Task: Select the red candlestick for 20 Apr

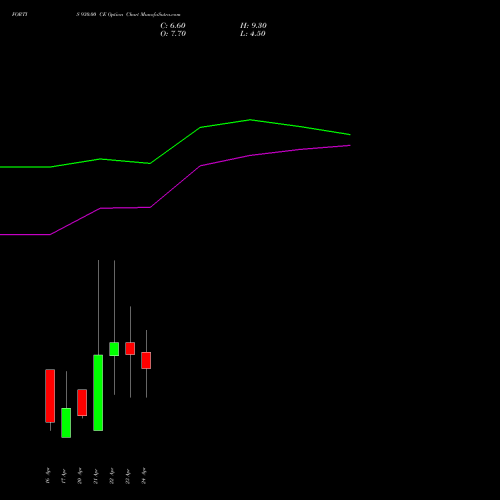Action: [82, 402]
